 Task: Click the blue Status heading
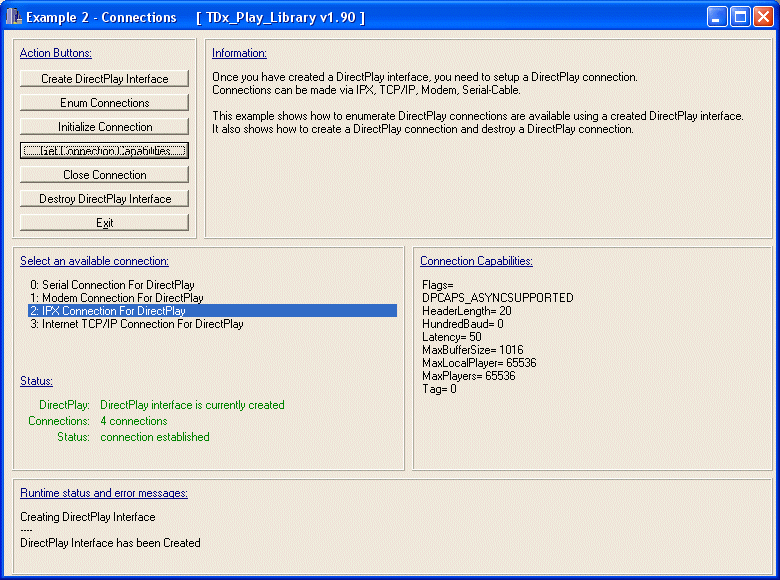[x=36, y=381]
